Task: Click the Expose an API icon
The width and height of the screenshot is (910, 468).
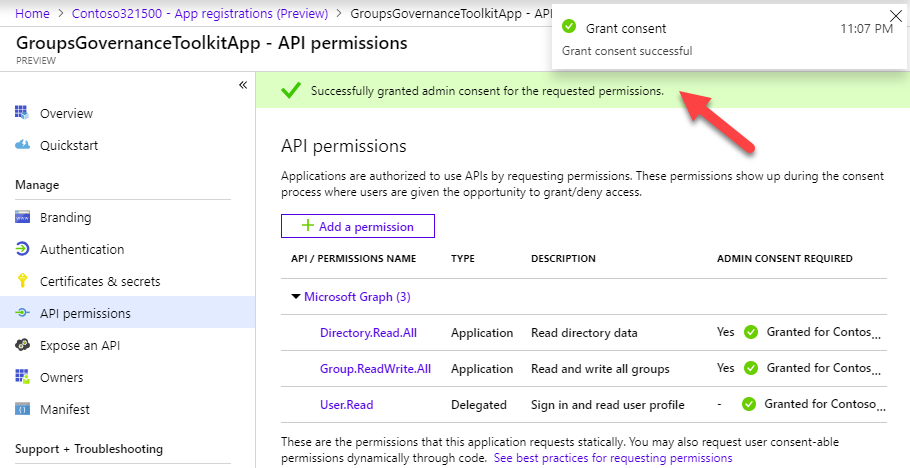Action: (x=22, y=345)
